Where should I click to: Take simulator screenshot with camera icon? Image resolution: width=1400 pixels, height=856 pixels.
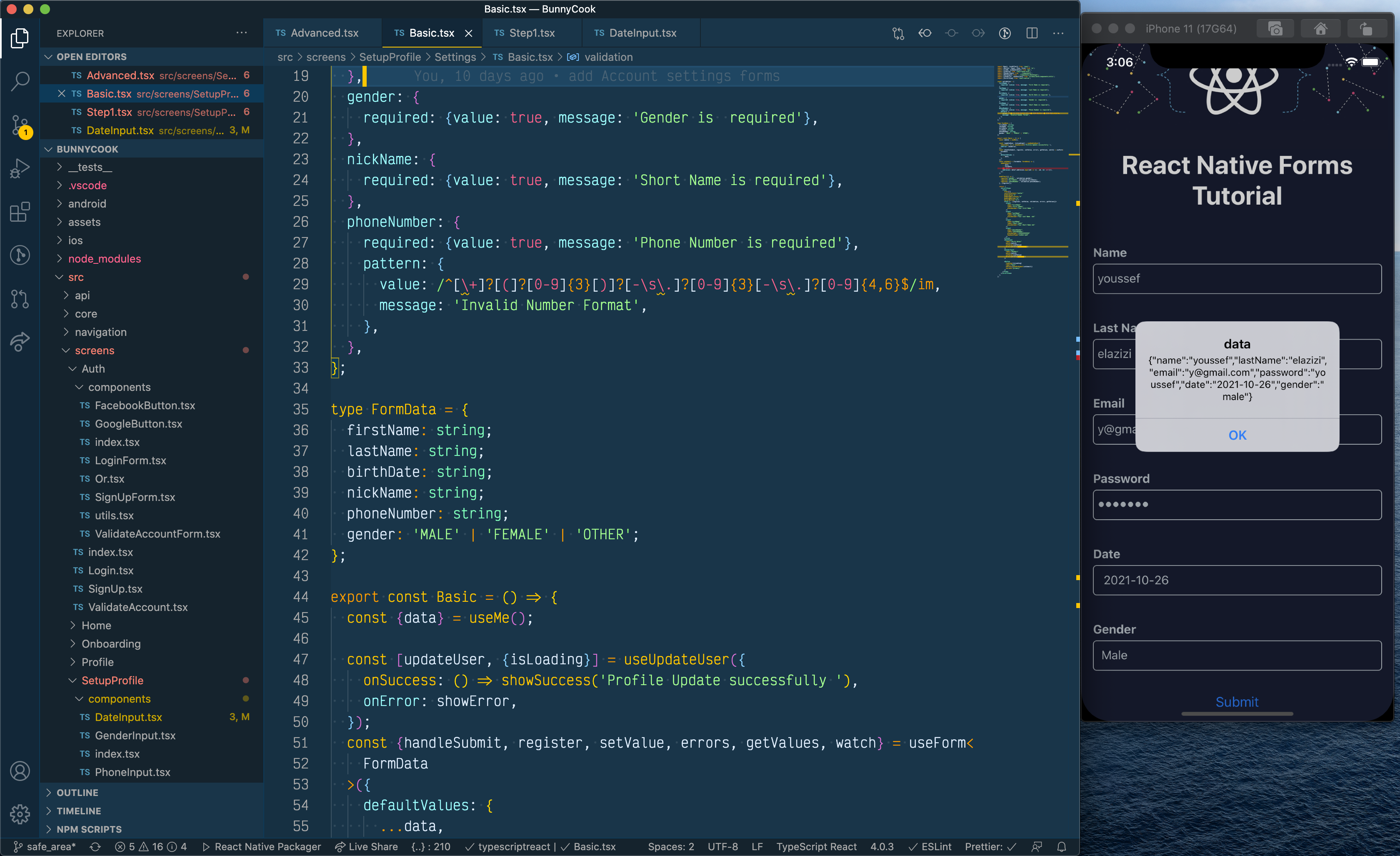pos(1275,28)
